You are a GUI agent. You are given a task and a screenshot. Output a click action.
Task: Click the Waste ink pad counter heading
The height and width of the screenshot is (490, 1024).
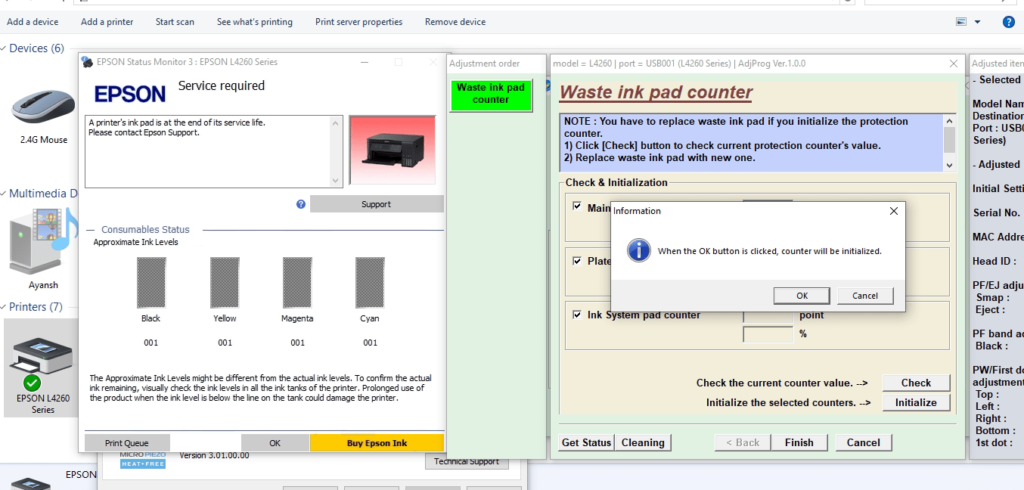point(656,92)
